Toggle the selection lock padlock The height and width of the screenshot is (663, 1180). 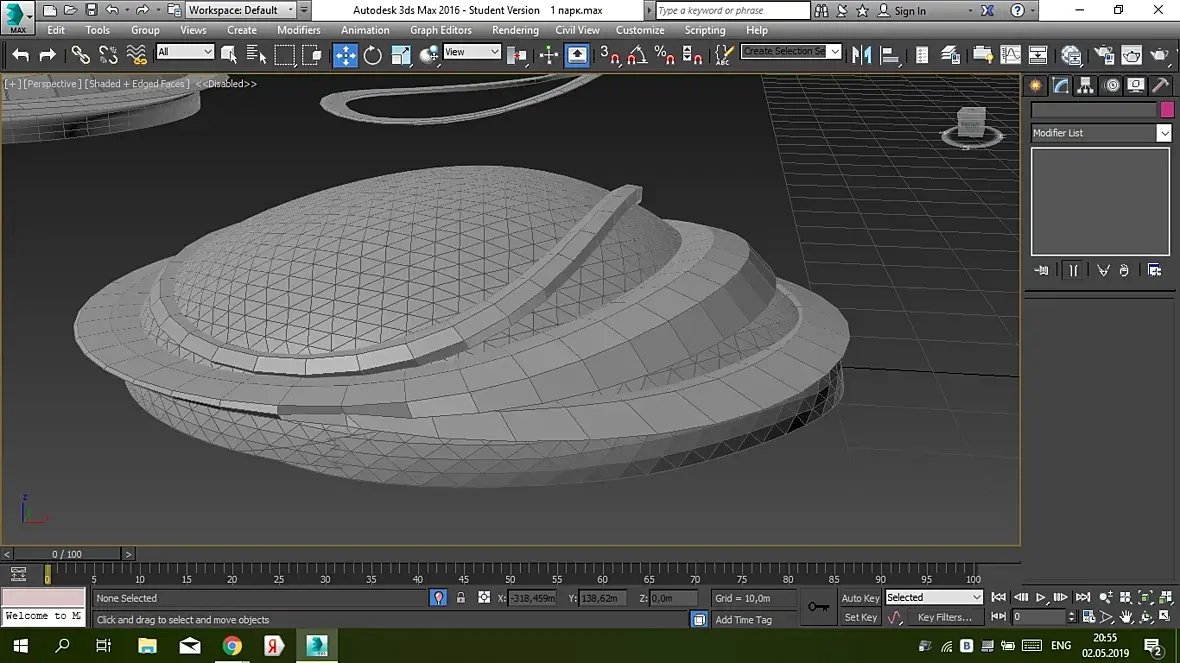click(x=461, y=598)
